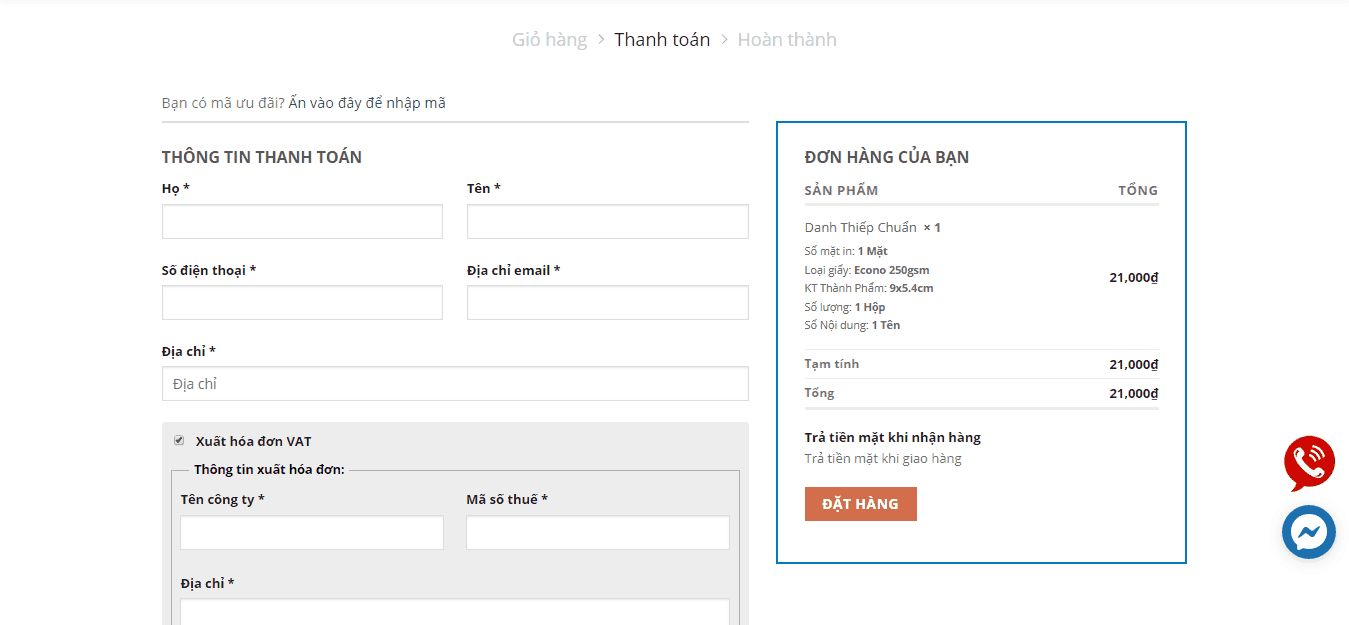Focus the billing Địa chỉ placeholder field

click(x=455, y=384)
